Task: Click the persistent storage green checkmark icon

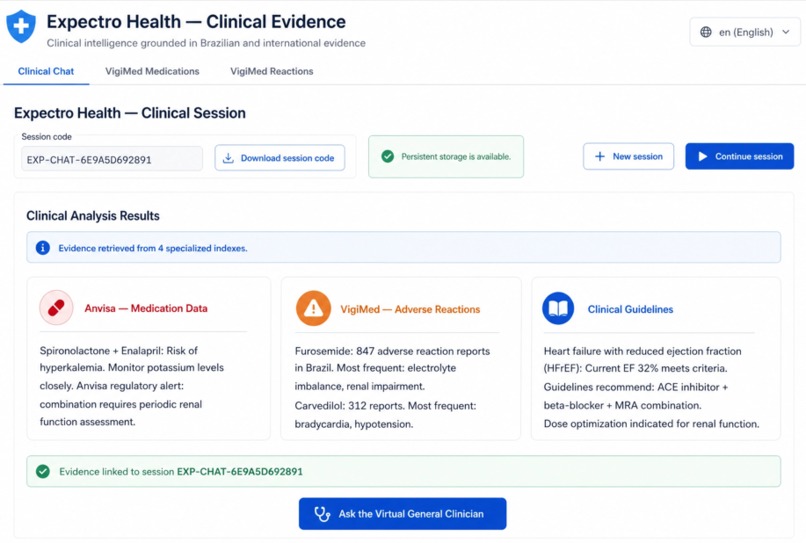Action: [x=388, y=156]
